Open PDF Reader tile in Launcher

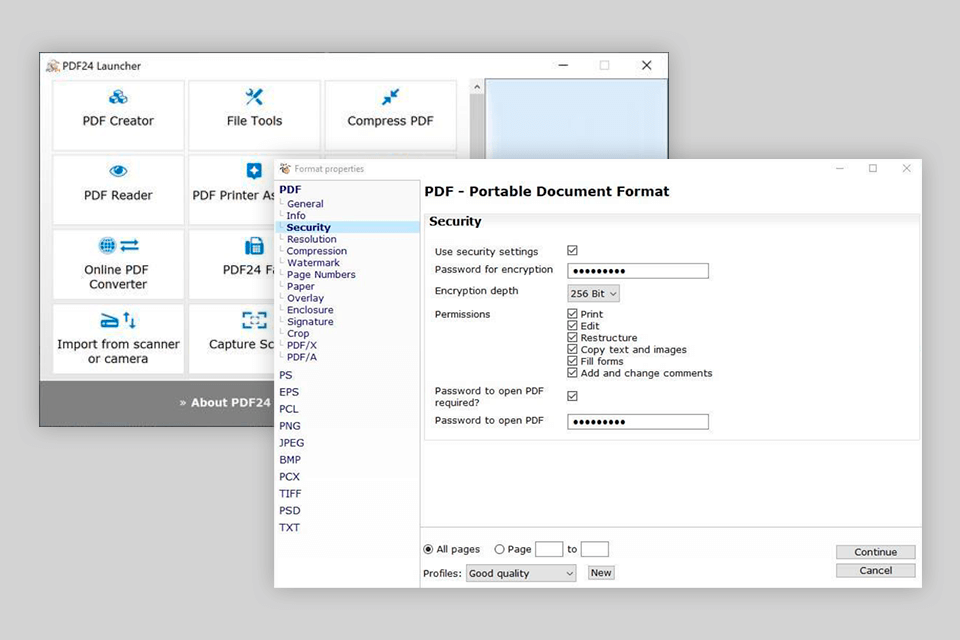pyautogui.click(x=118, y=189)
